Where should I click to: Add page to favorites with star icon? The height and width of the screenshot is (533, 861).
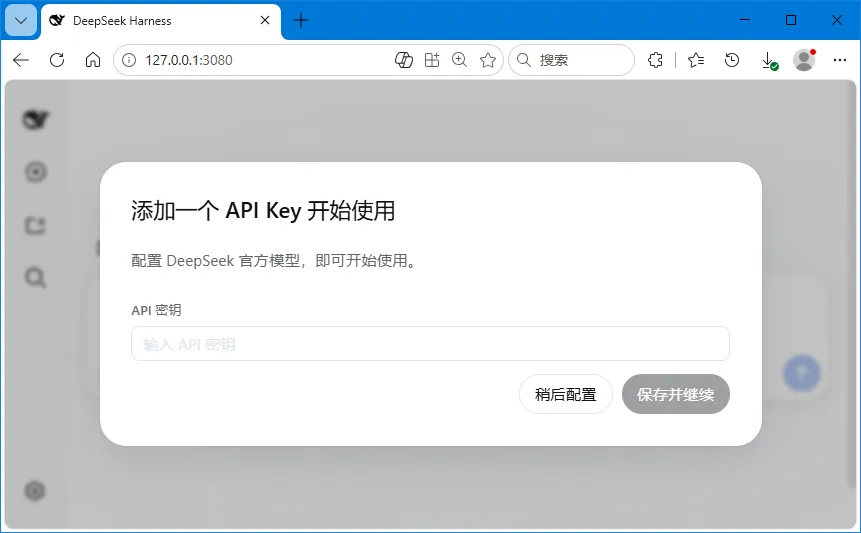point(488,60)
